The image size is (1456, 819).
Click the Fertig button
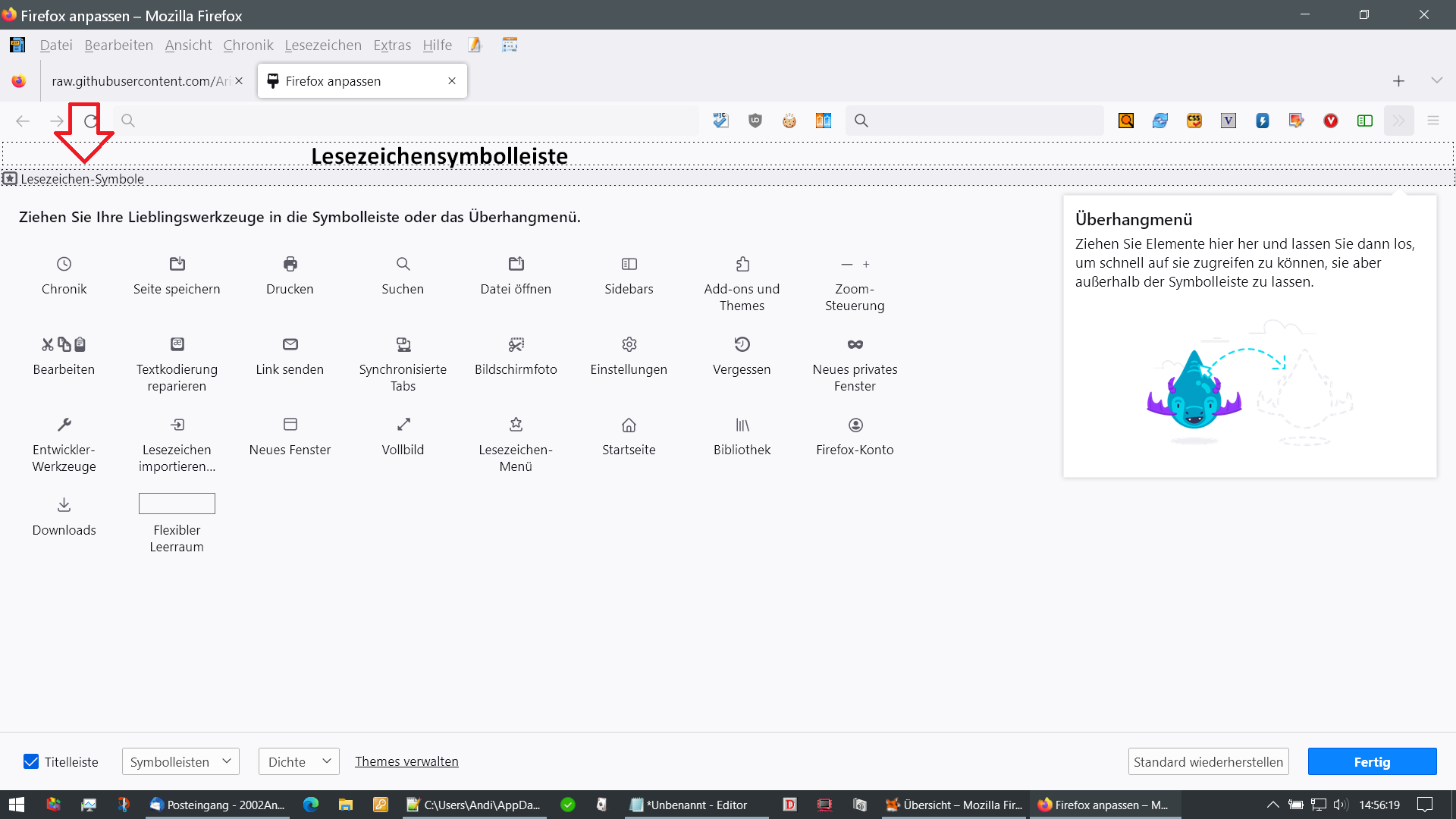[x=1372, y=761]
